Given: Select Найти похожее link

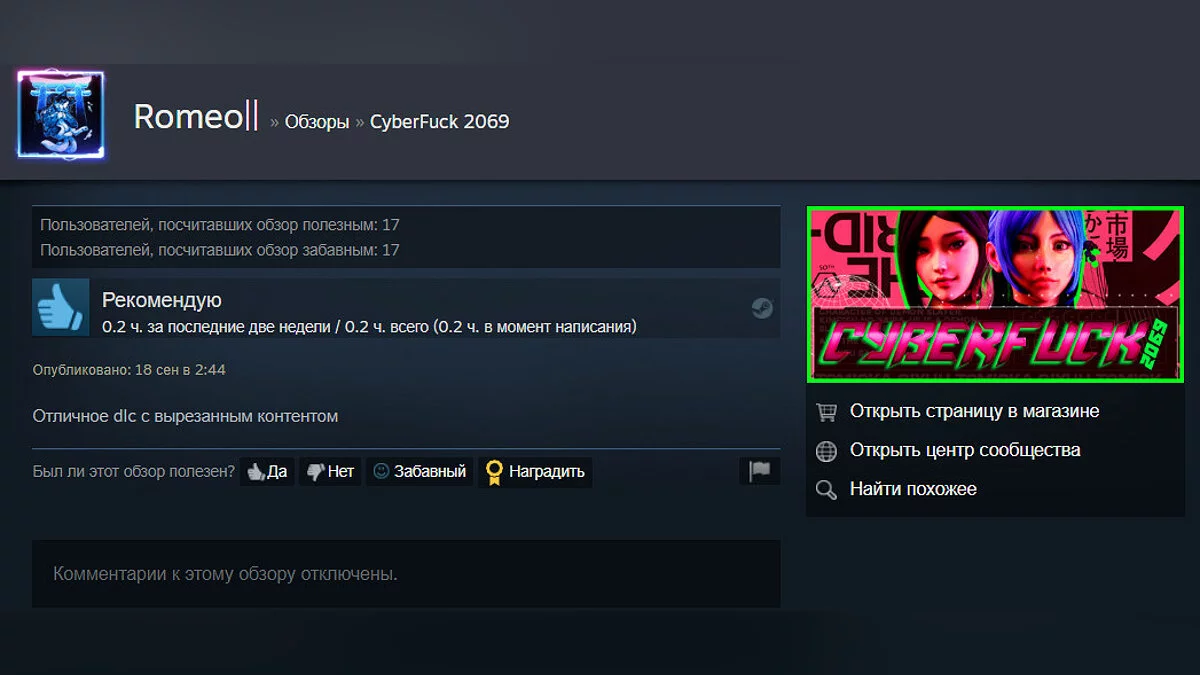Looking at the screenshot, I should [913, 489].
